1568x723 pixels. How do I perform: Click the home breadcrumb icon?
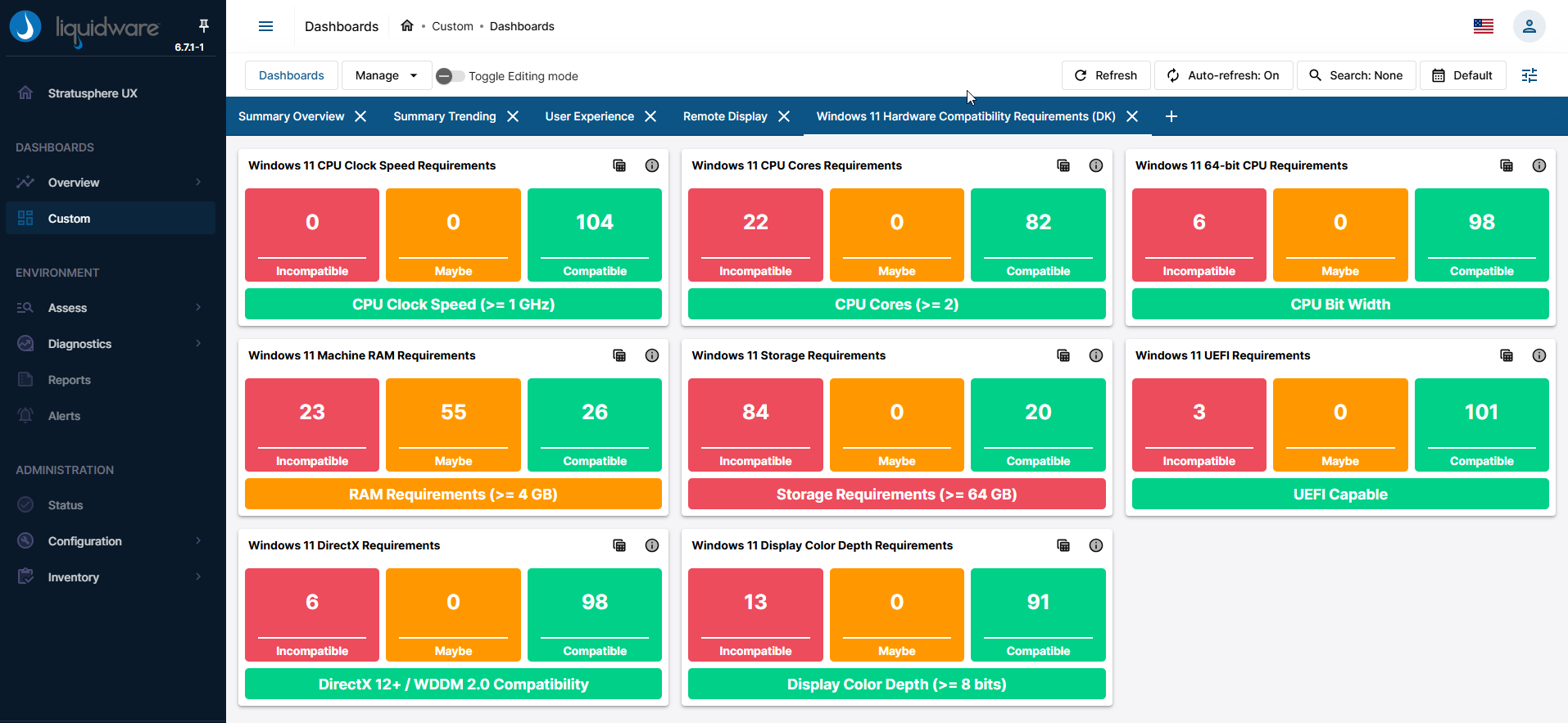click(x=407, y=26)
